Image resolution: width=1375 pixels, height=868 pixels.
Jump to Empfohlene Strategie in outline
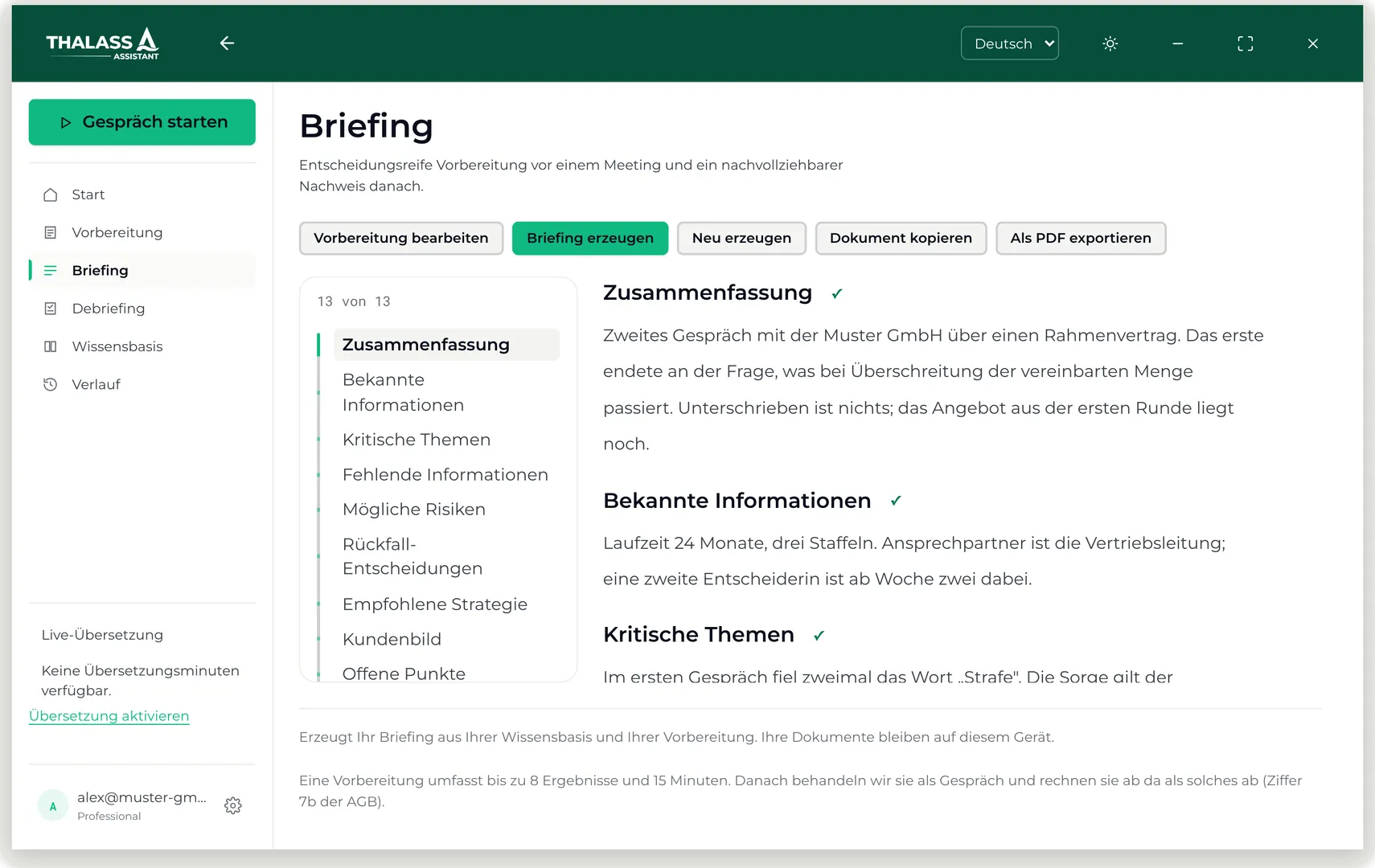(446, 604)
